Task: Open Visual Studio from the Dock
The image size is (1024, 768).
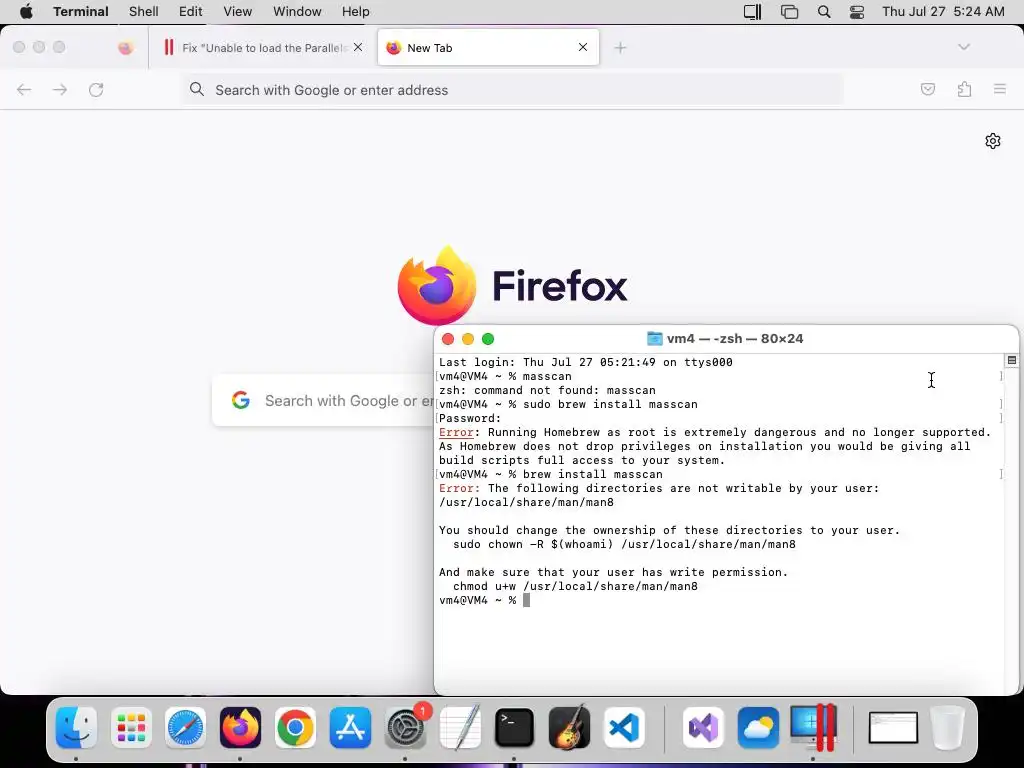Action: pyautogui.click(x=703, y=728)
